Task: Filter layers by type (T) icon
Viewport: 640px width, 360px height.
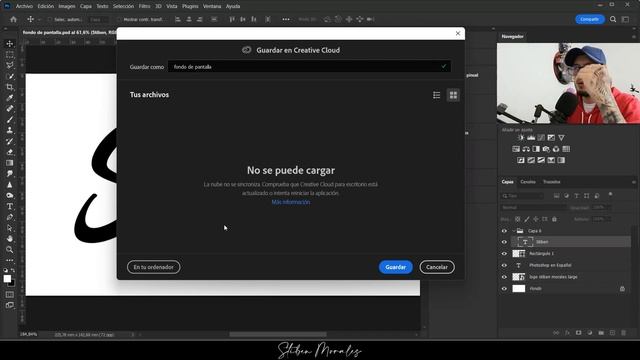Action: click(x=576, y=196)
